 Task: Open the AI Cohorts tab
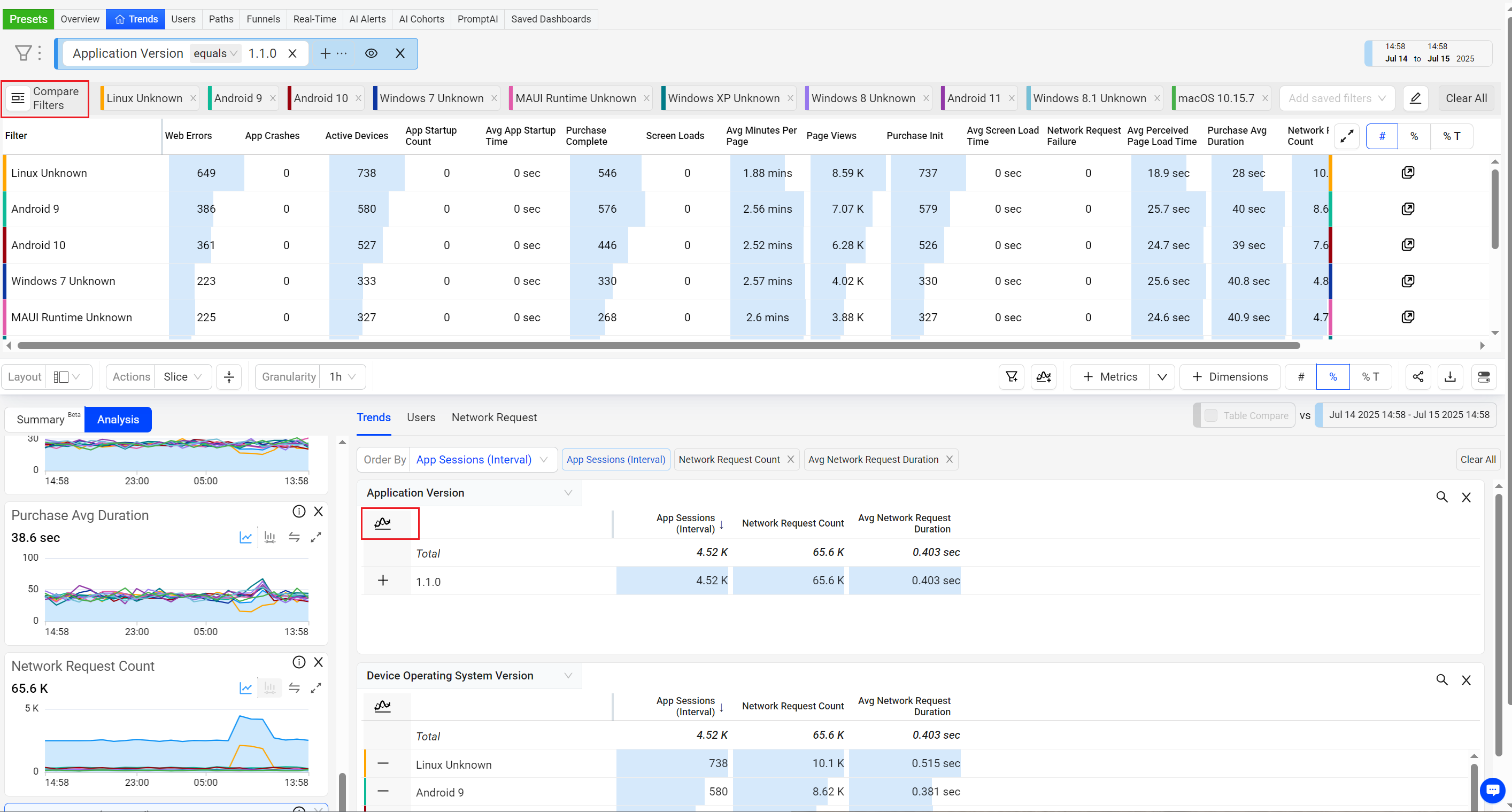pos(421,19)
